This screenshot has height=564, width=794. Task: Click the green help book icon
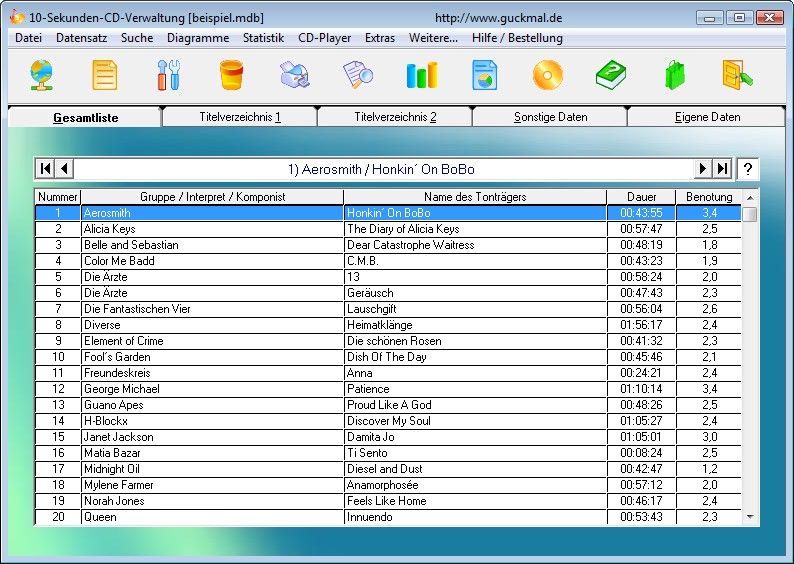[x=610, y=75]
